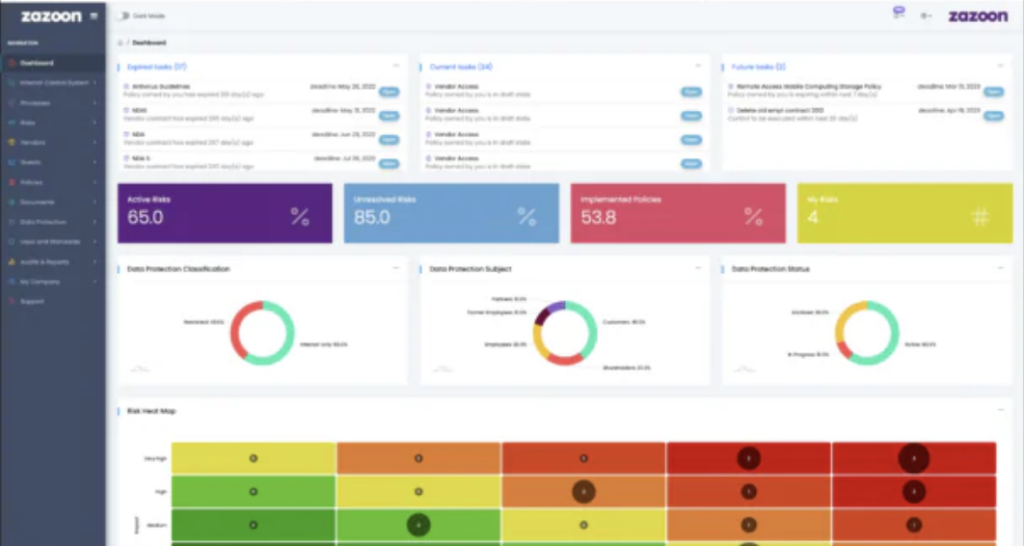Expand the Risks chevron in the sidebar

pyautogui.click(x=95, y=123)
